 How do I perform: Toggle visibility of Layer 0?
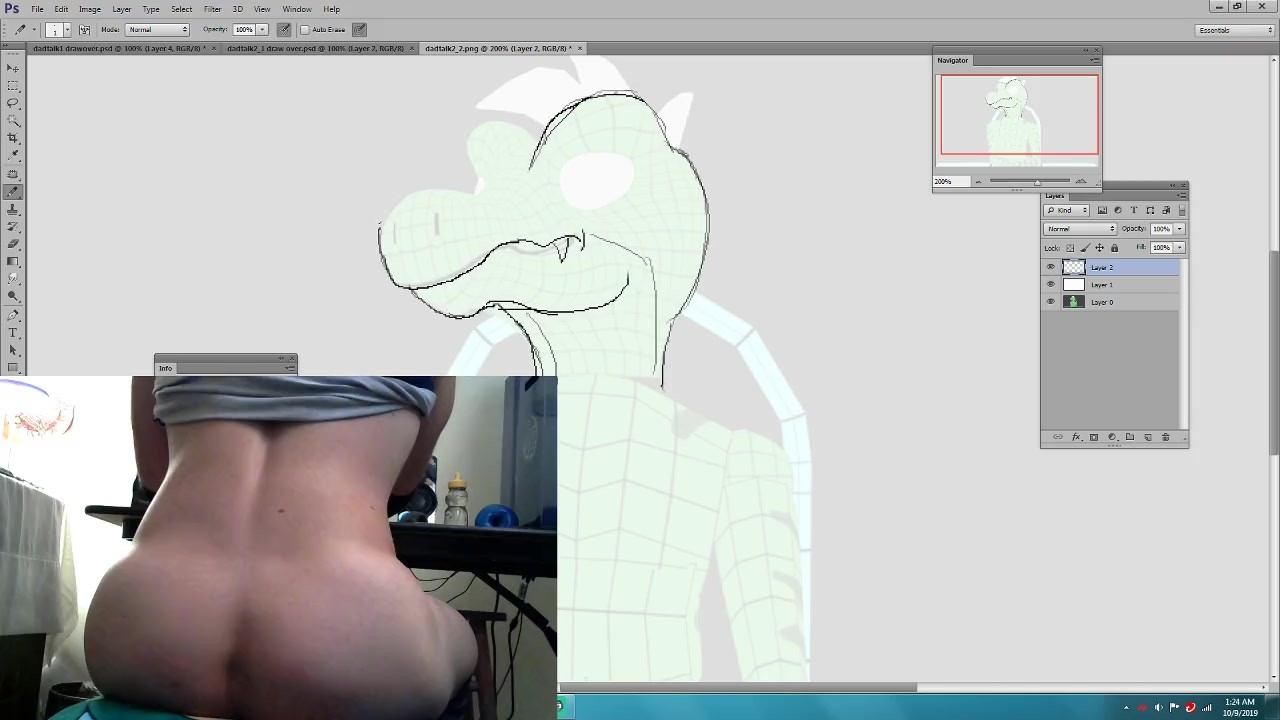click(x=1050, y=302)
